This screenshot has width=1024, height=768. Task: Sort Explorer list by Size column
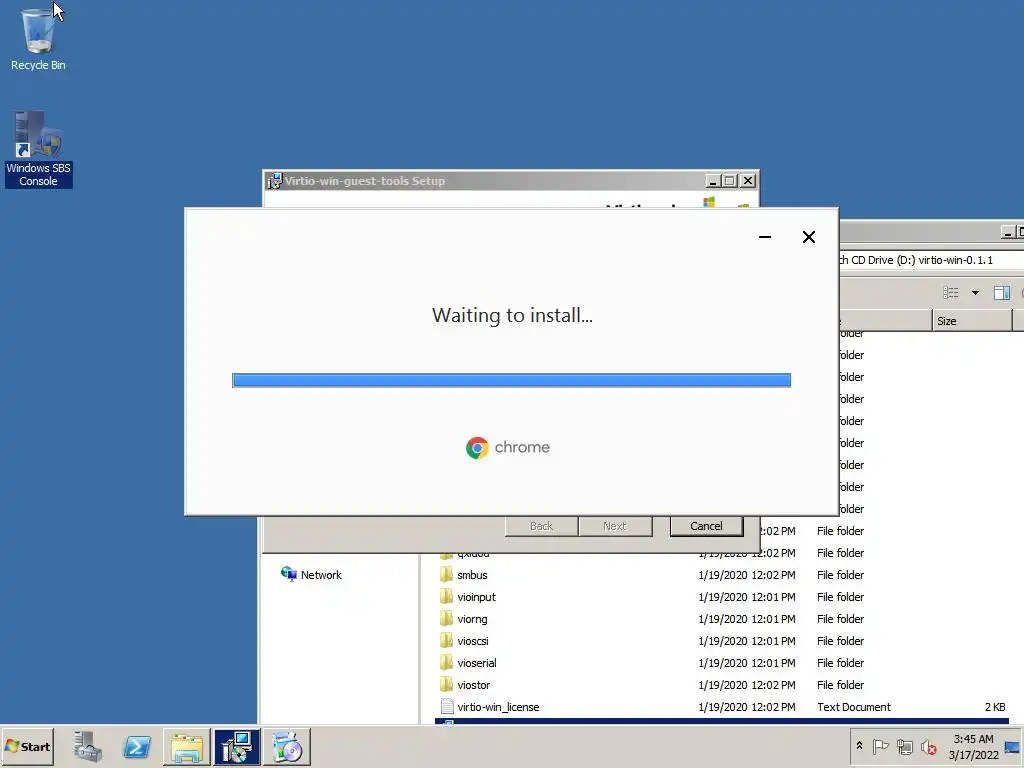(x=972, y=321)
